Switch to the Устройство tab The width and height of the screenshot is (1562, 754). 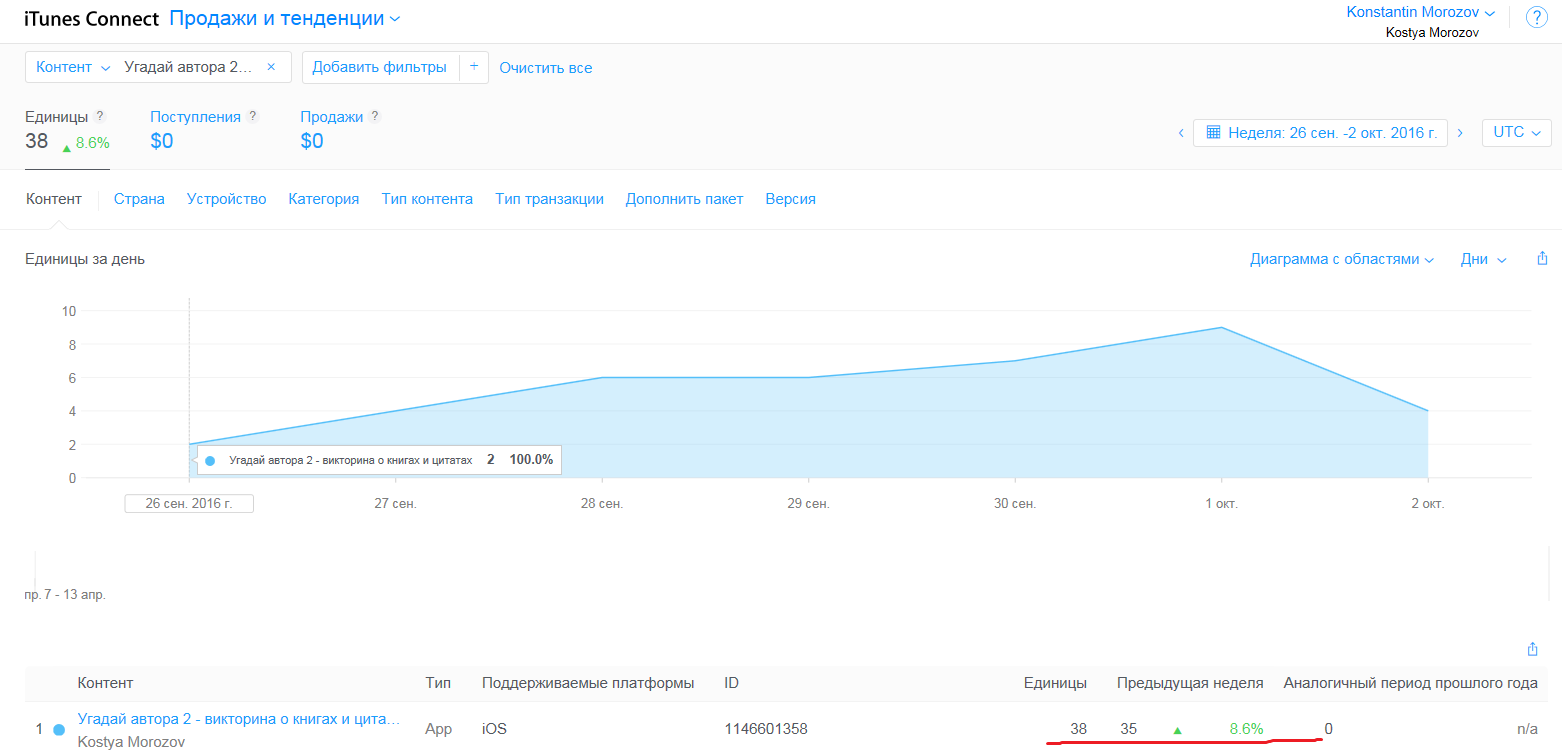pos(227,199)
